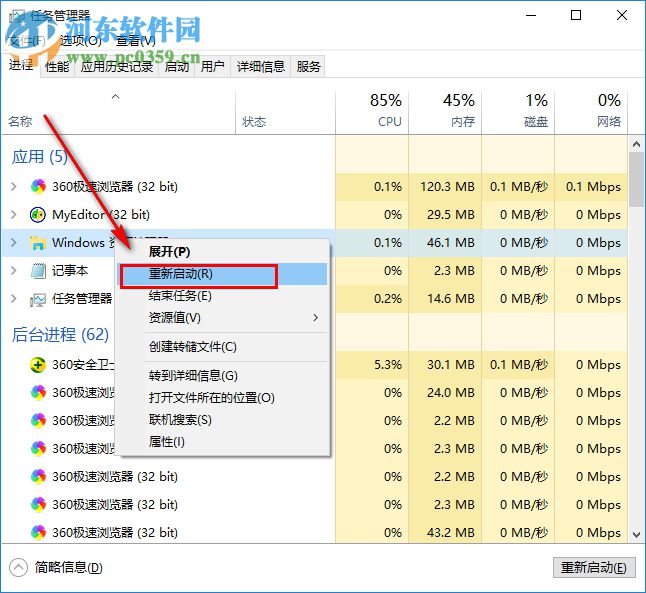
Task: Select 重新启动(R) from the context menu
Action: (222, 274)
